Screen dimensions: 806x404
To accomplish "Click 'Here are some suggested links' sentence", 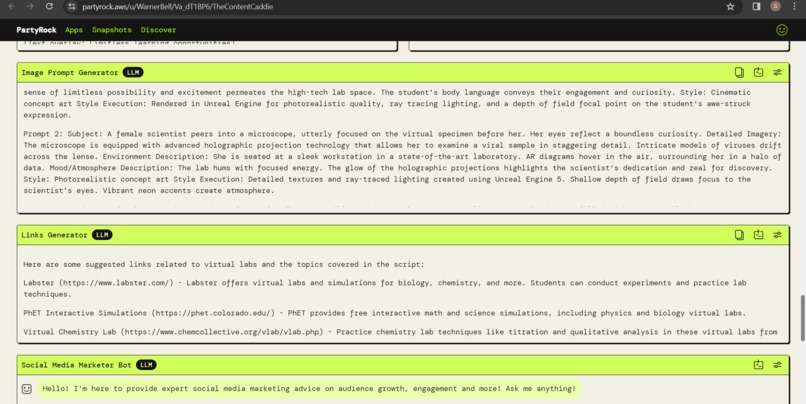I will [x=224, y=264].
